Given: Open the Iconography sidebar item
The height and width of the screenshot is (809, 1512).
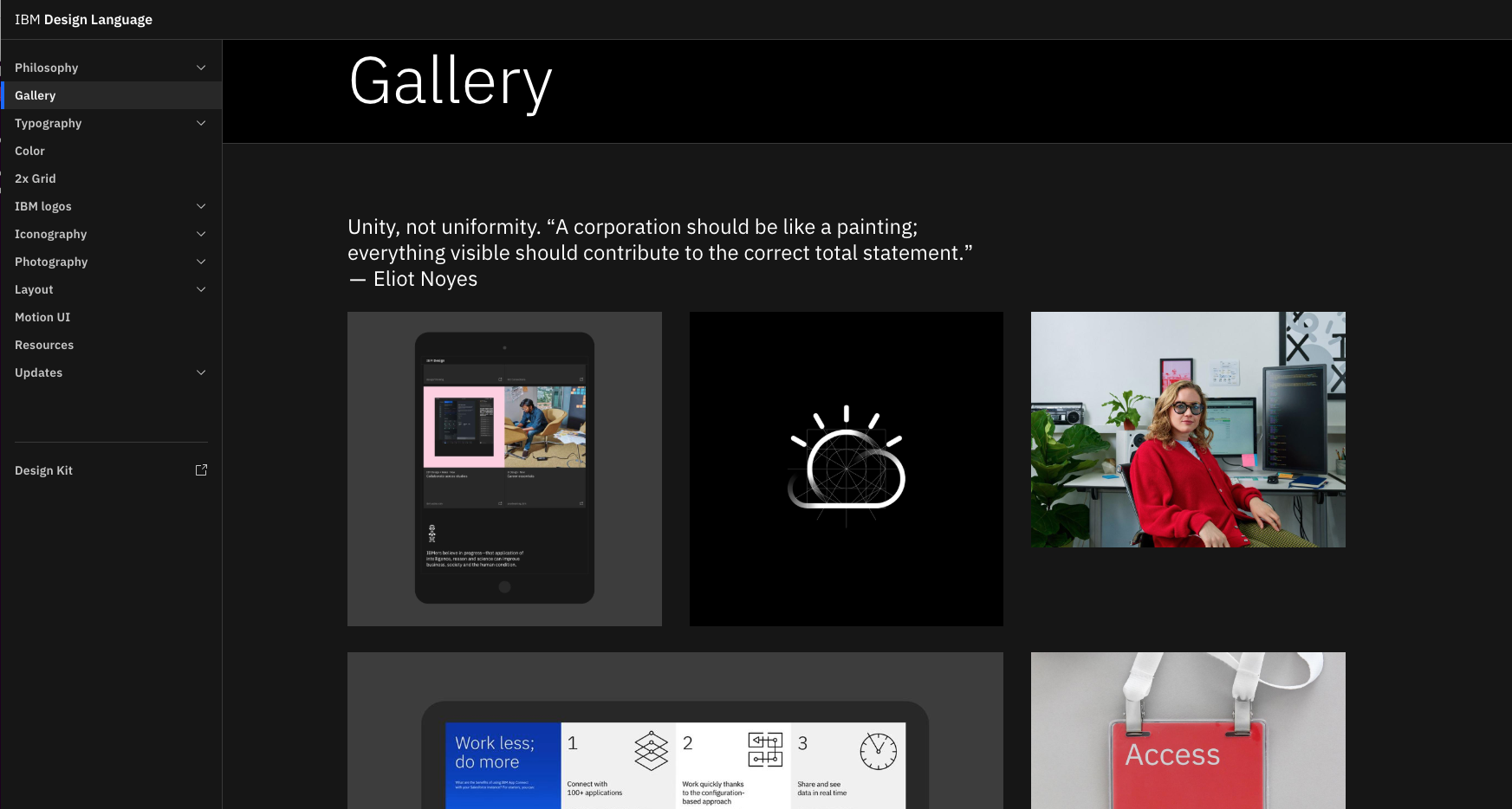Looking at the screenshot, I should tap(51, 234).
